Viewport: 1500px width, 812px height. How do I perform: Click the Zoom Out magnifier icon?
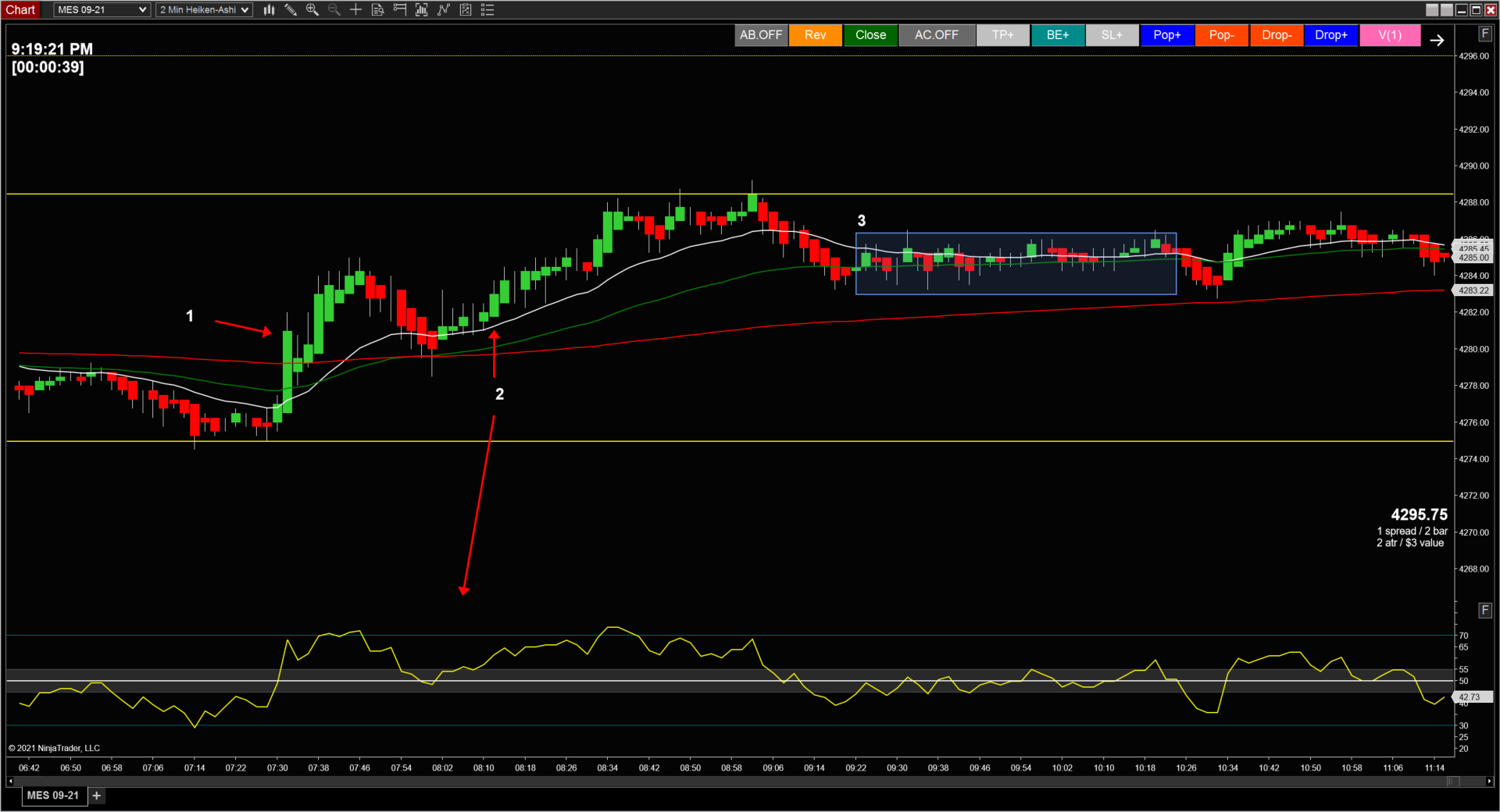334,10
